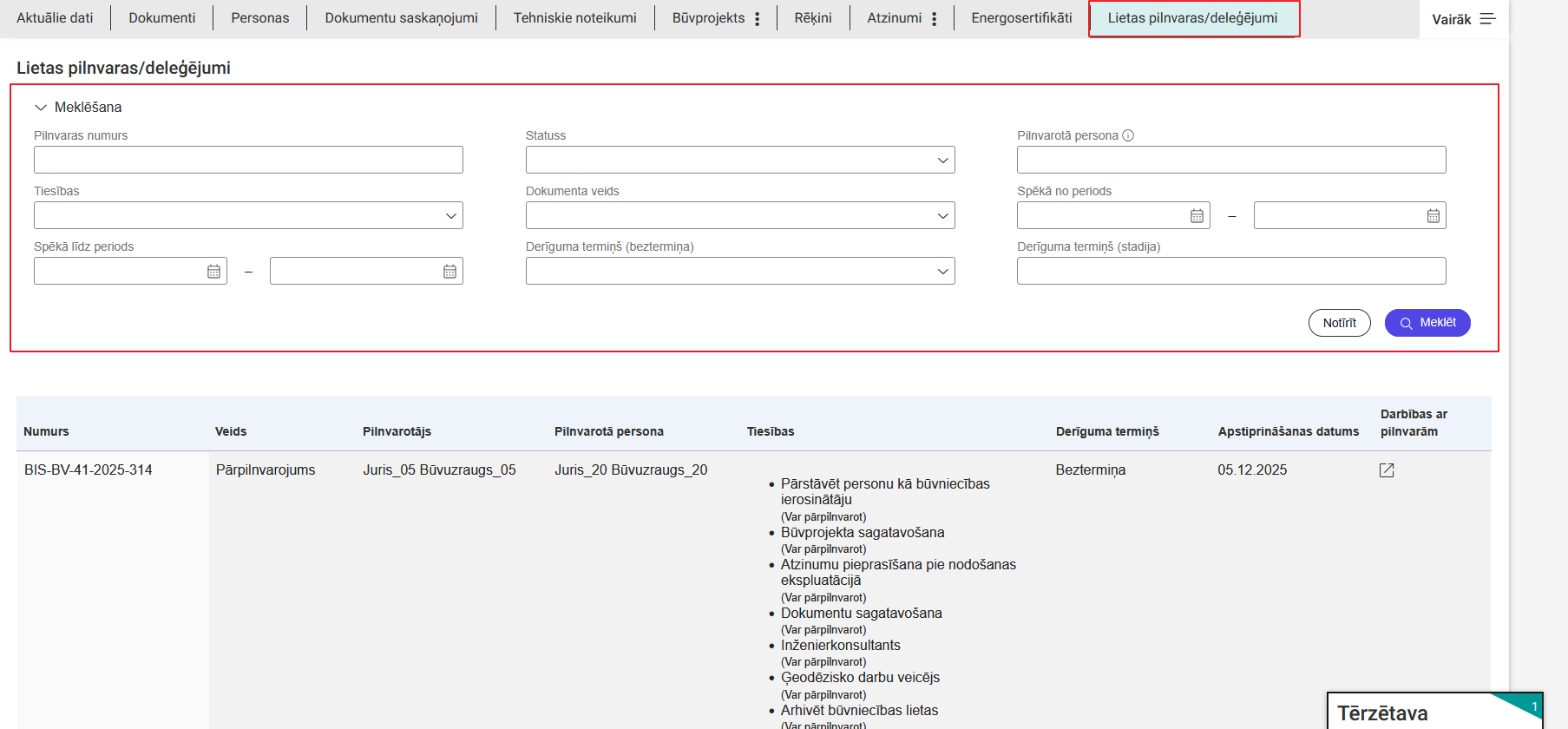
Task: Open the Vairāk menu
Action: [1463, 19]
